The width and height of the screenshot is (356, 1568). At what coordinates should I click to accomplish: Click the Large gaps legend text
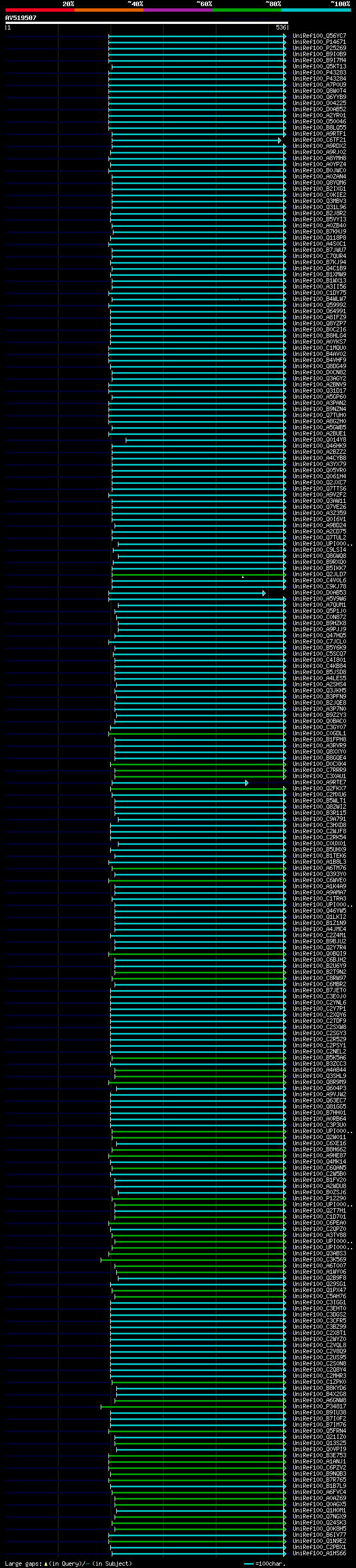23,1563
